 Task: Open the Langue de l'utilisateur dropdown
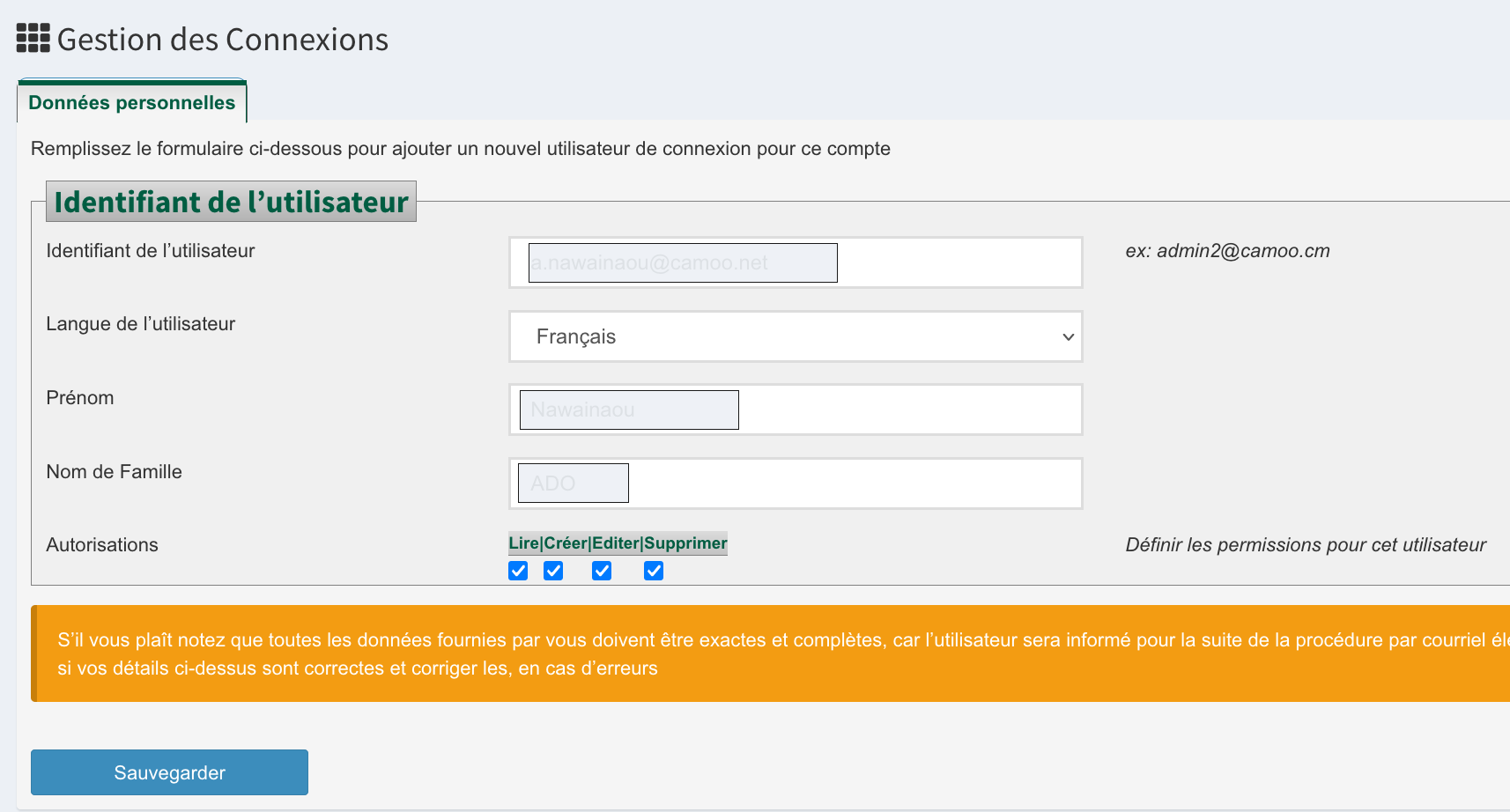coord(796,336)
